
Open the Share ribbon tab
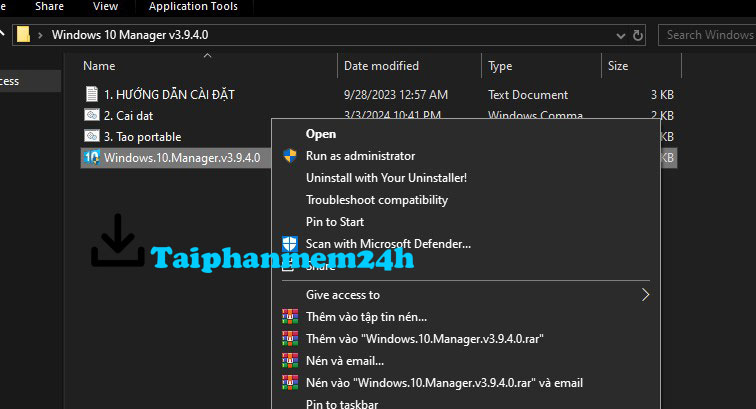pyautogui.click(x=49, y=6)
